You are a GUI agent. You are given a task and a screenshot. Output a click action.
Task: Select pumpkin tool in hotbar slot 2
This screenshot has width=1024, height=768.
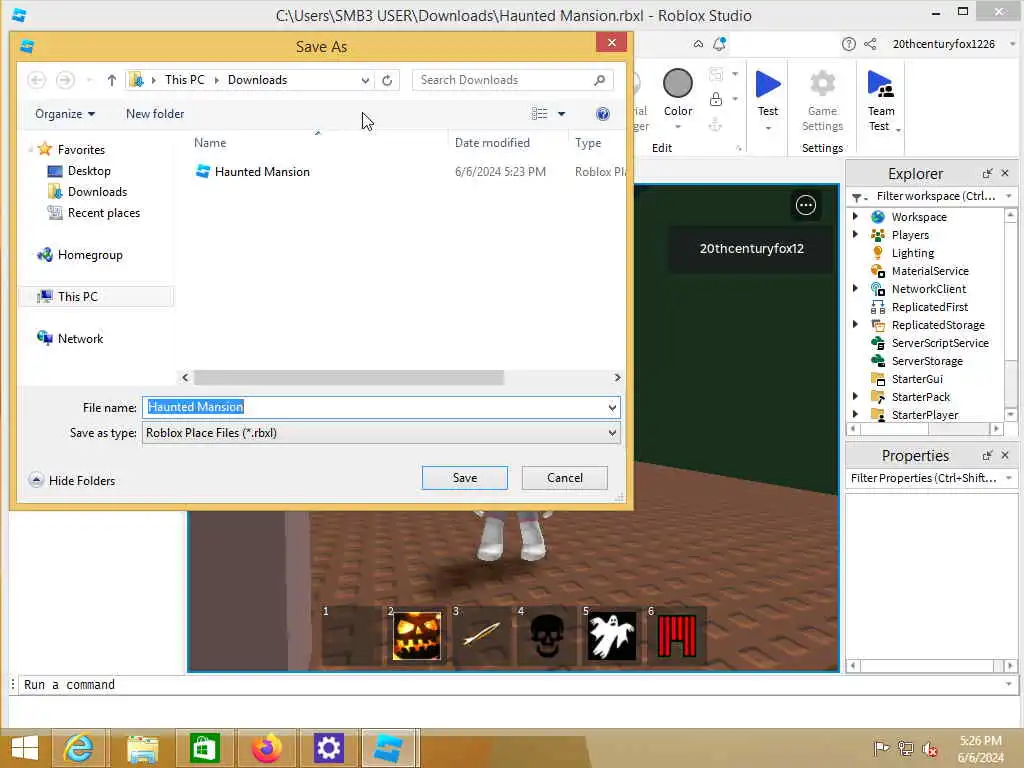pyautogui.click(x=416, y=635)
